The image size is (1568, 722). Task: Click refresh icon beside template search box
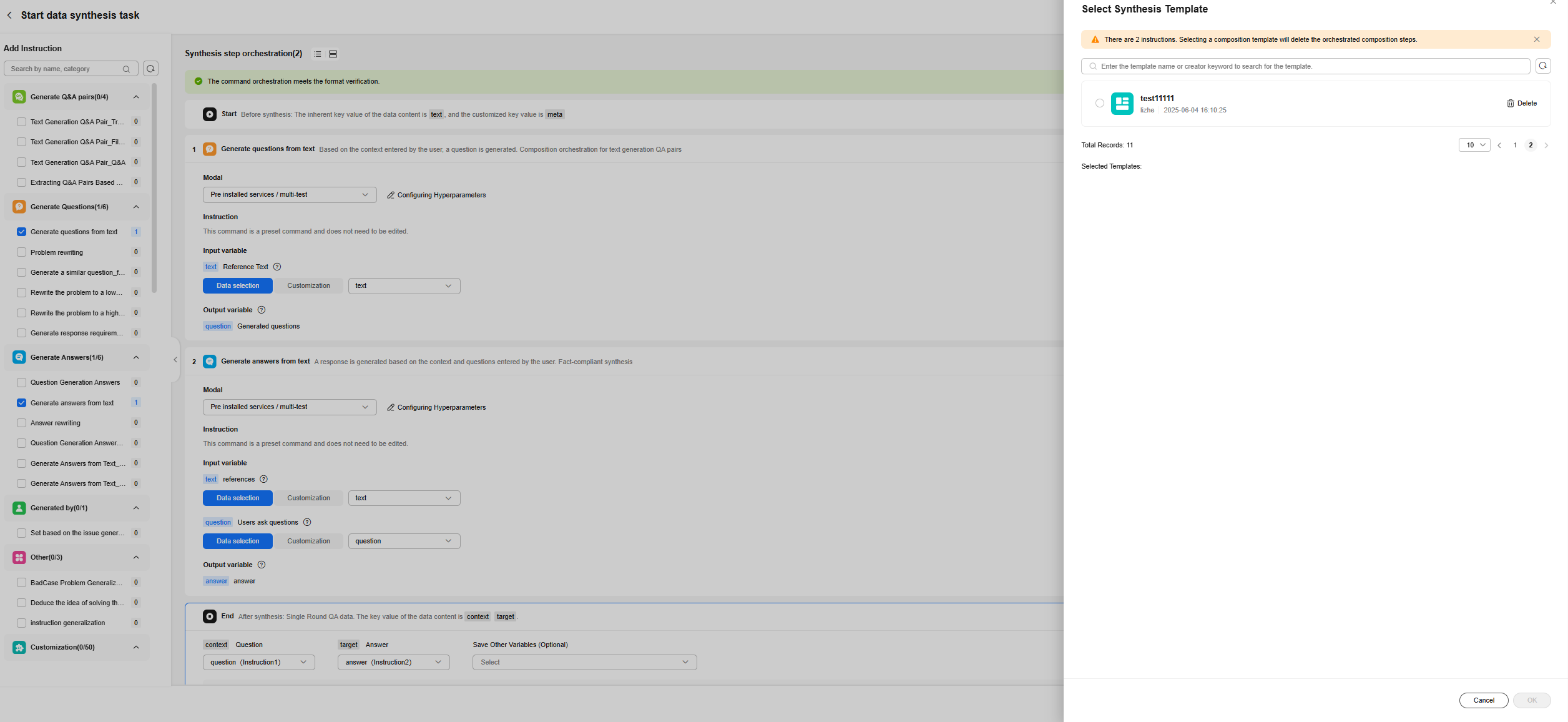click(x=1543, y=66)
